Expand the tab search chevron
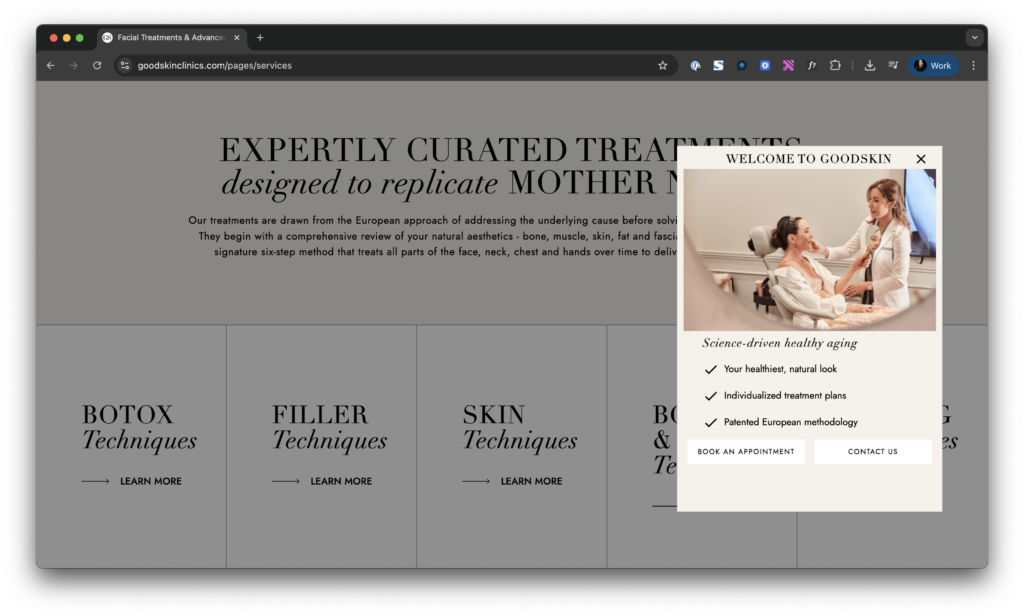Screen dimensions: 1024x616 pos(974,37)
